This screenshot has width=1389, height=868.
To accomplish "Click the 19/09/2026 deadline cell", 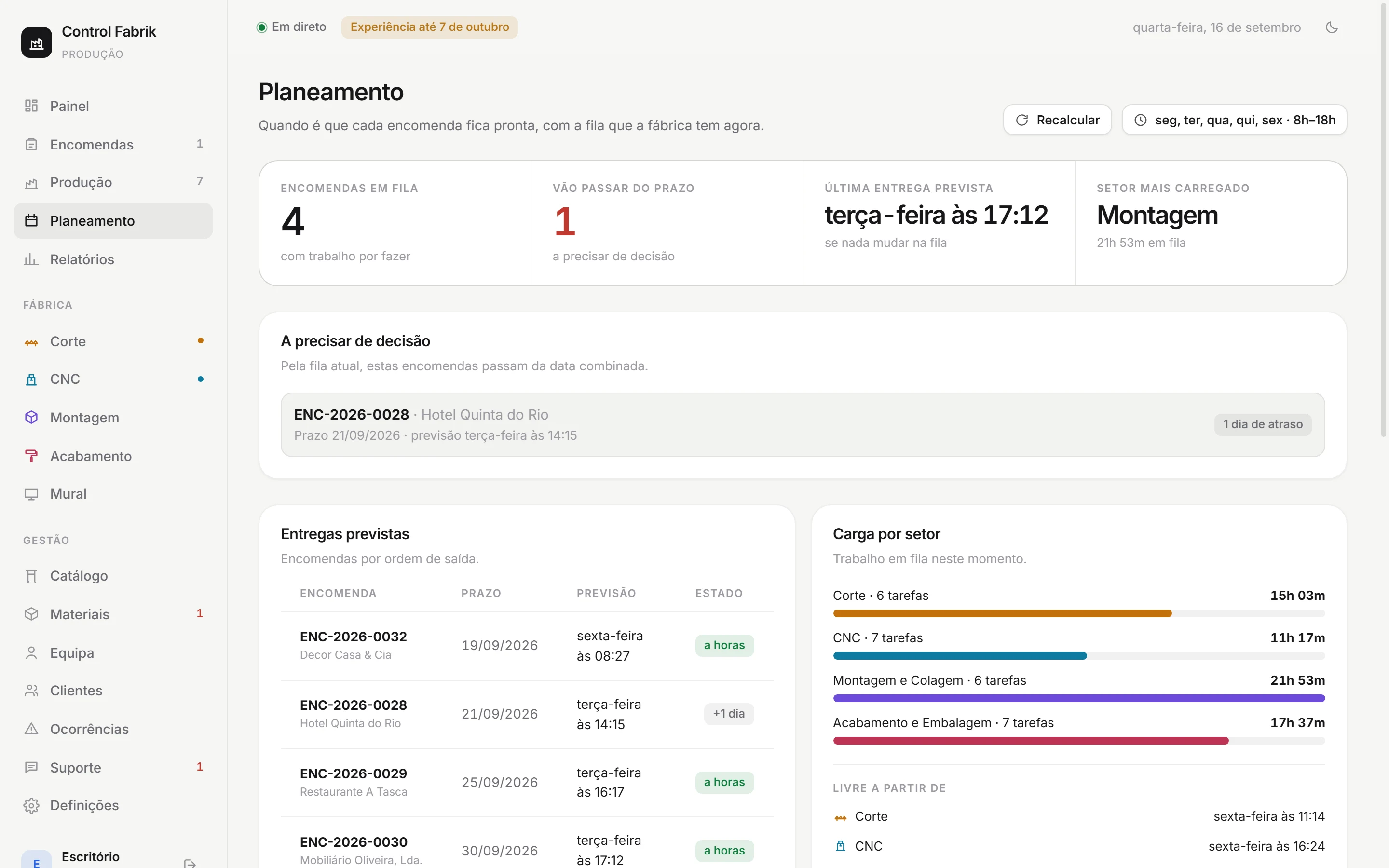I will (x=499, y=645).
